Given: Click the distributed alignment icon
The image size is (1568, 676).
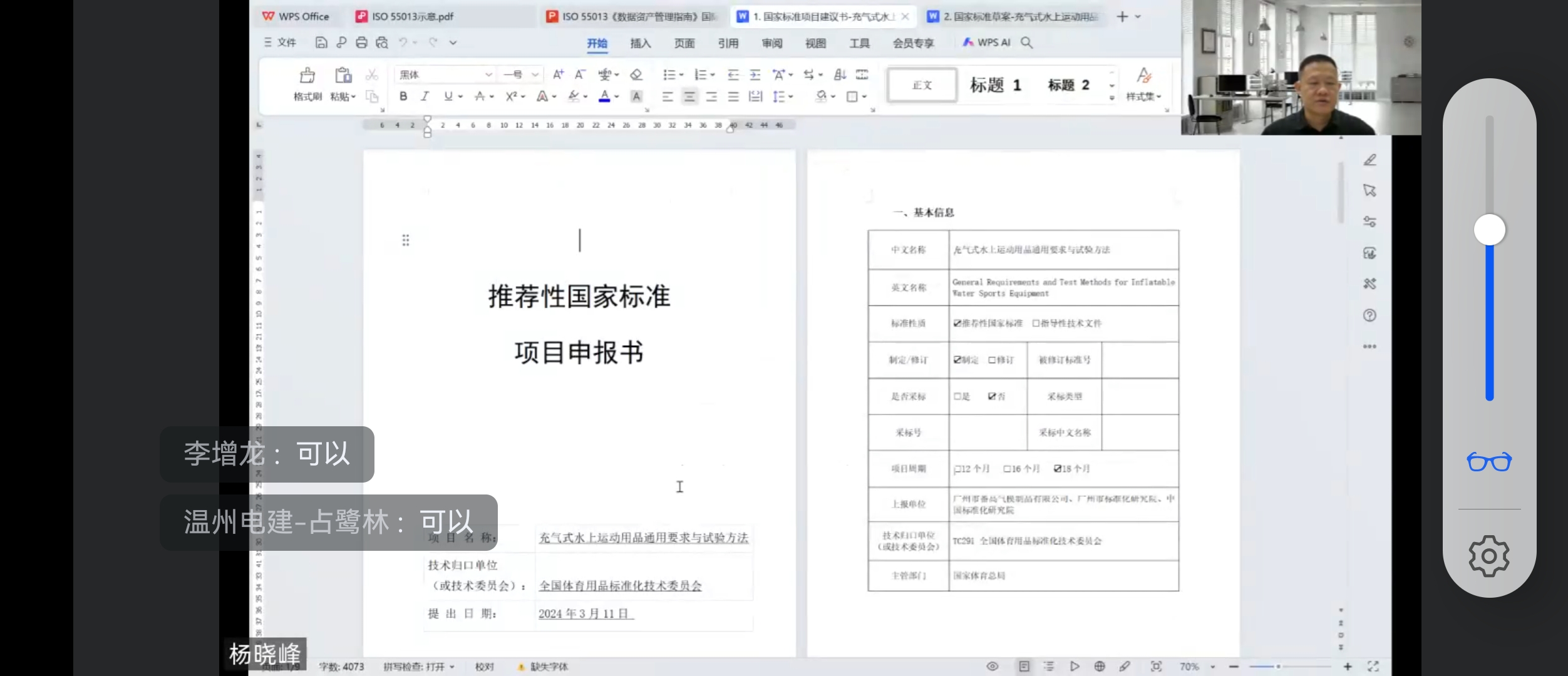Looking at the screenshot, I should 756,96.
